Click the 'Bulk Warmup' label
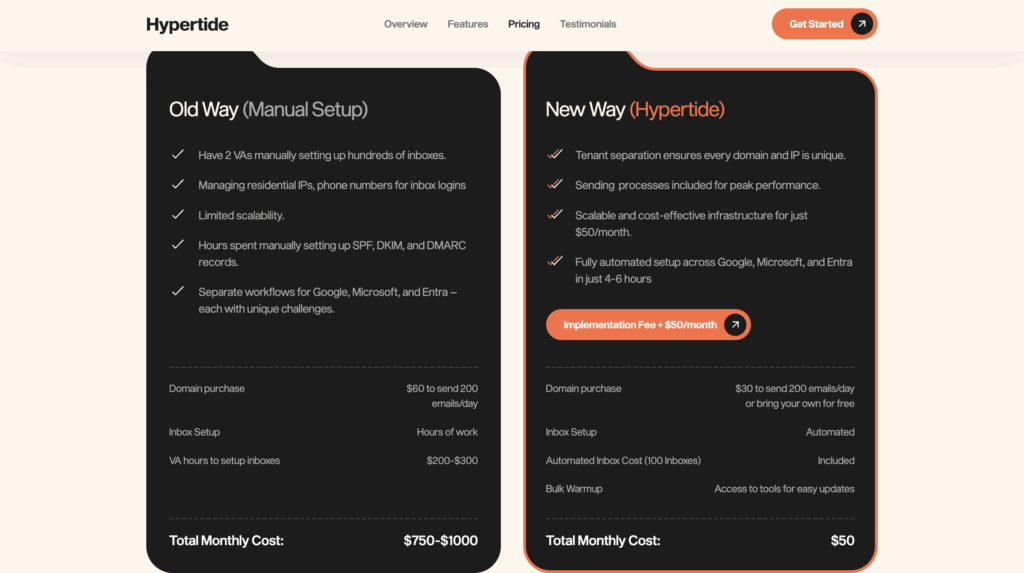Screen dimensions: 1024x573 [573, 489]
